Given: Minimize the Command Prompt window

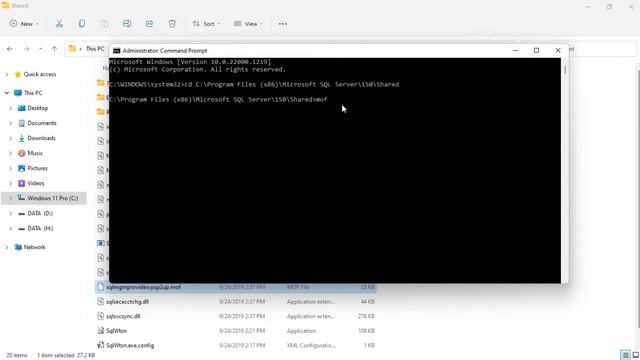Looking at the screenshot, I should (x=515, y=51).
